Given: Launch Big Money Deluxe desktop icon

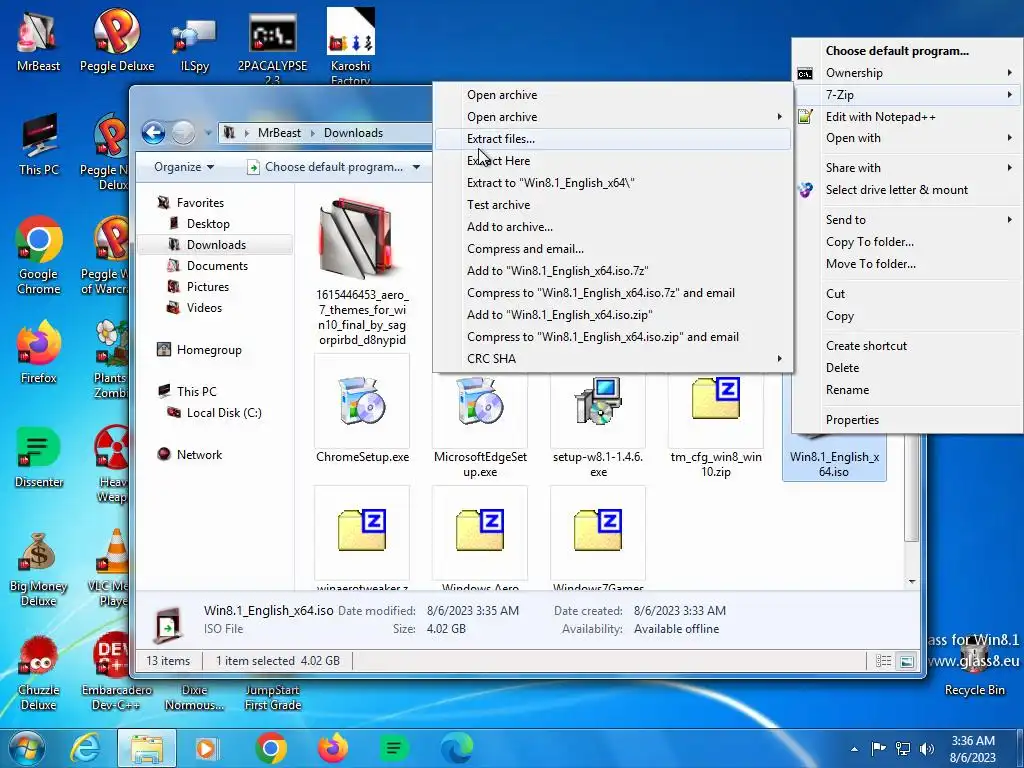Looking at the screenshot, I should tap(39, 569).
